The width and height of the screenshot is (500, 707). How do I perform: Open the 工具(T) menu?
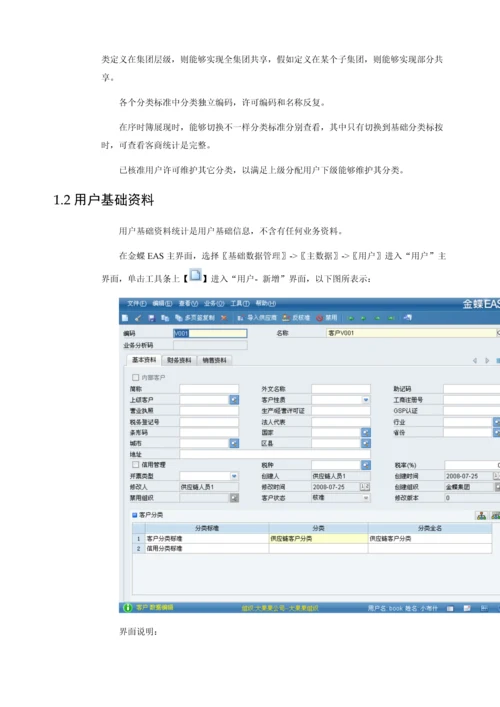coord(240,303)
